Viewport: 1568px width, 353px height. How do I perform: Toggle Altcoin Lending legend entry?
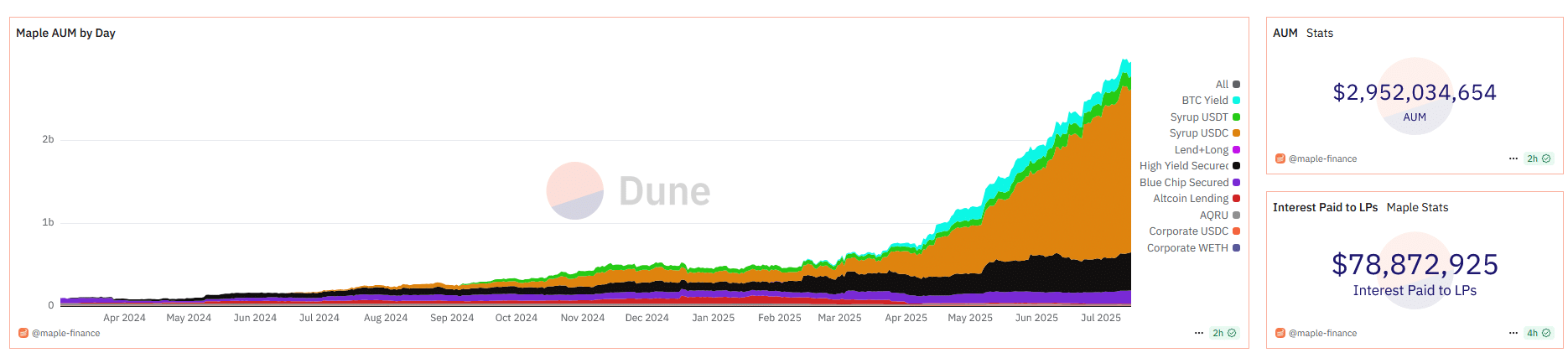(x=1197, y=199)
